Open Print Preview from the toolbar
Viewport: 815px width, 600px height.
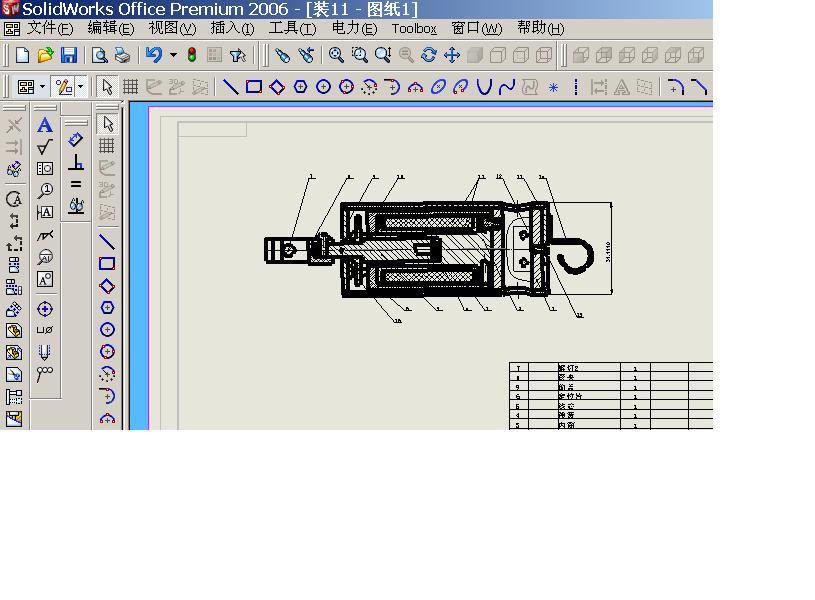pos(99,56)
